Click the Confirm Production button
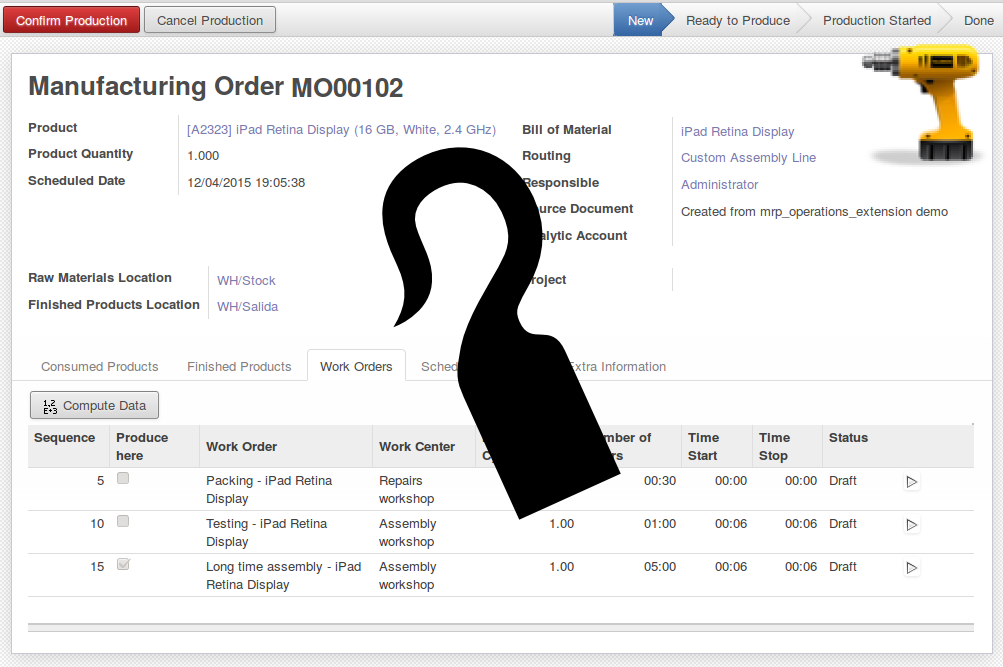Viewport: 1003px width, 667px height. (x=70, y=19)
